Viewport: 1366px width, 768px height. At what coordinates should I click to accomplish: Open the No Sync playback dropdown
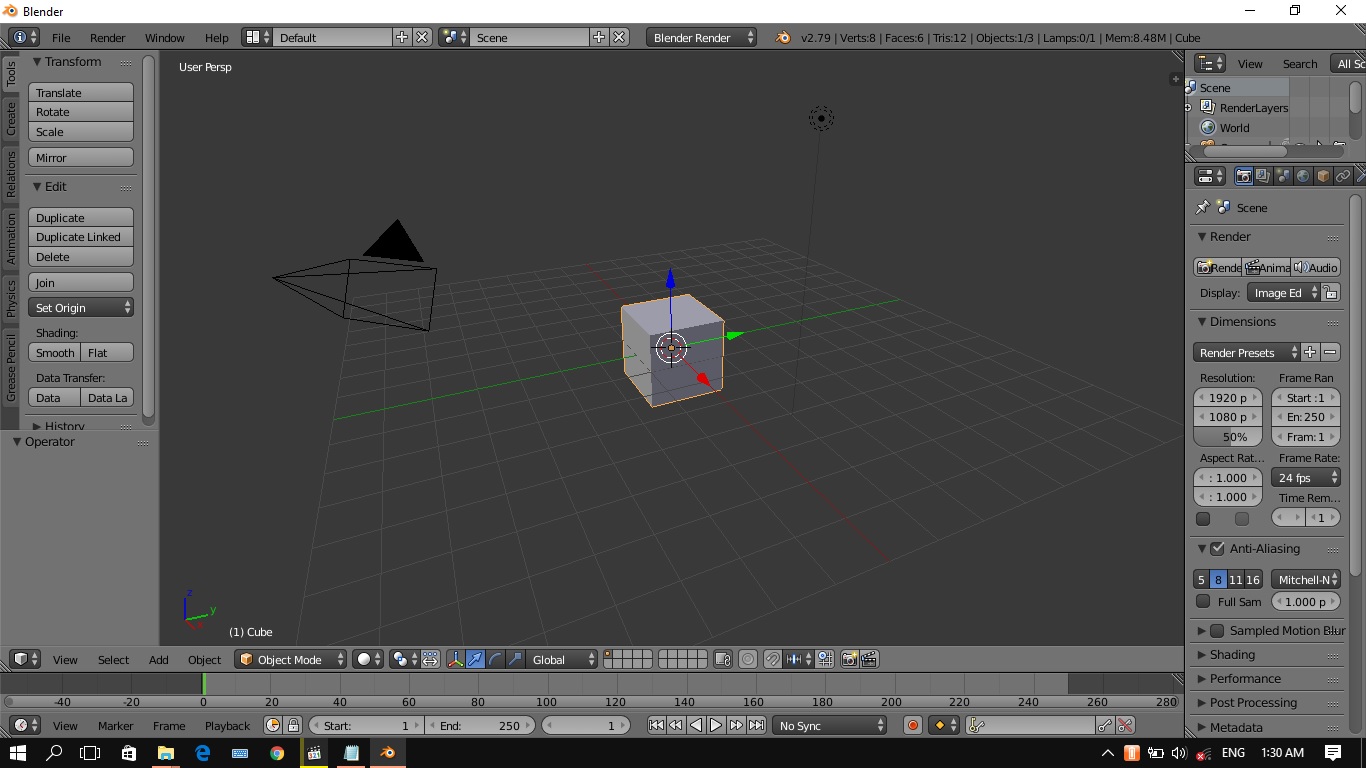tap(829, 725)
